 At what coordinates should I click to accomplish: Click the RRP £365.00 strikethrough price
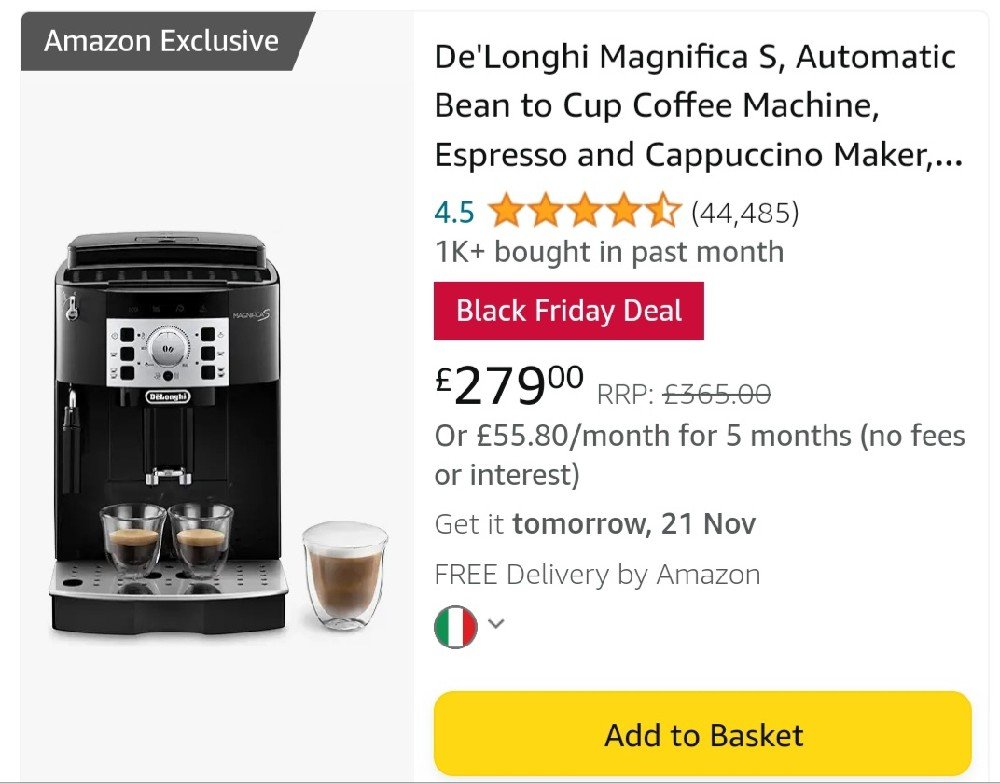(x=684, y=394)
